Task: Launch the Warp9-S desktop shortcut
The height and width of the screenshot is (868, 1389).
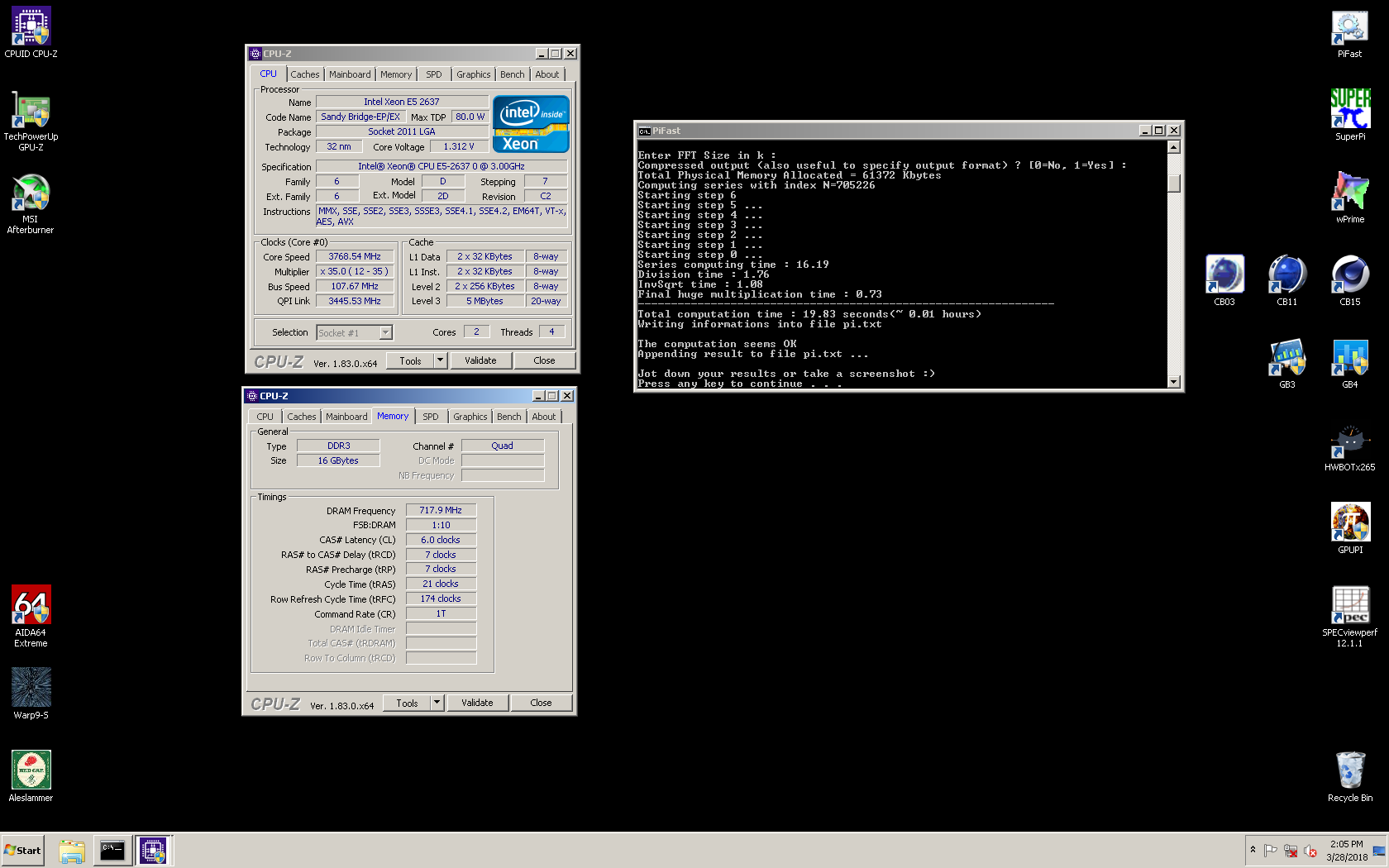Action: tap(31, 694)
